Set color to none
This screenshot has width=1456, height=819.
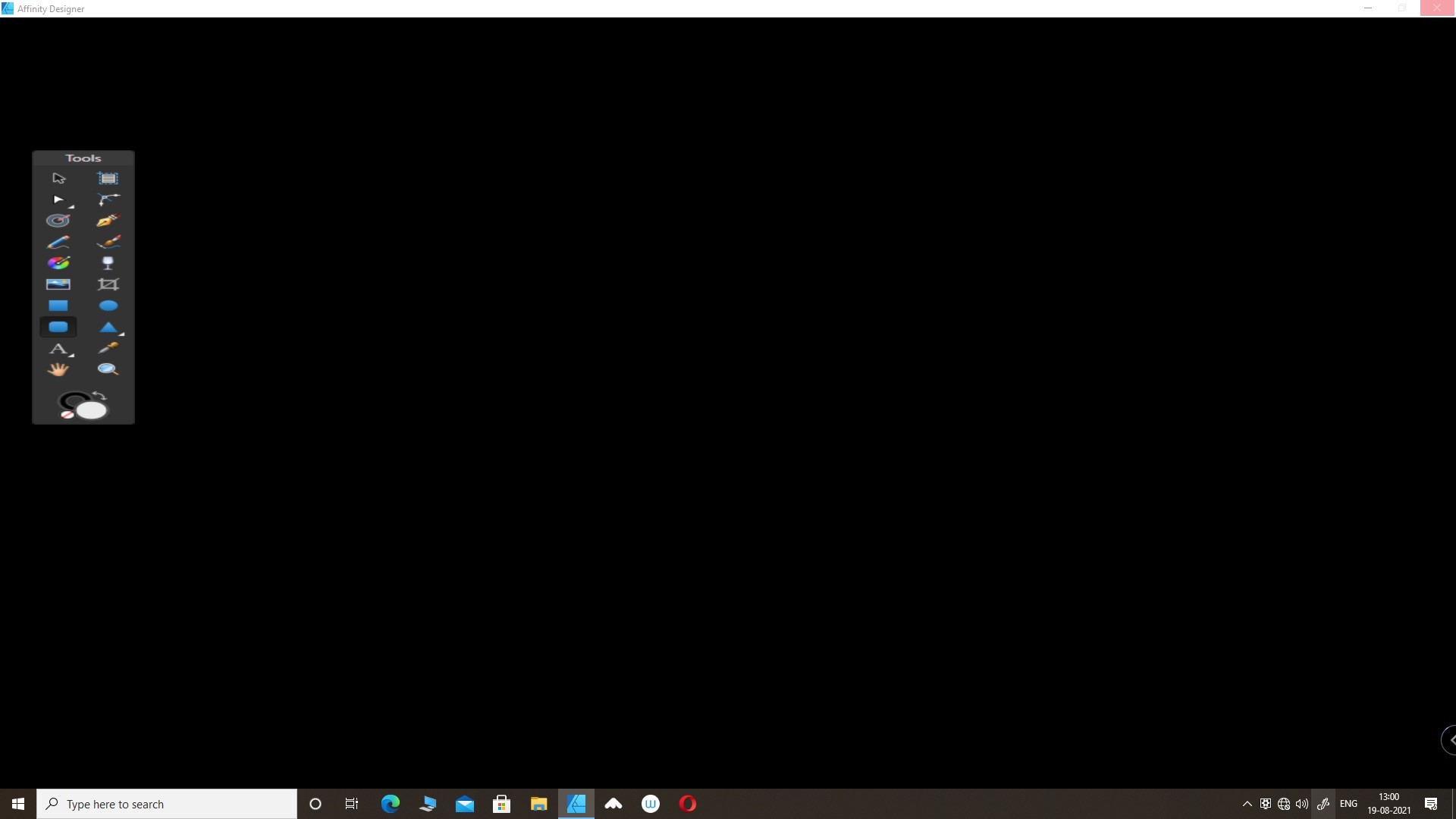[x=67, y=415]
